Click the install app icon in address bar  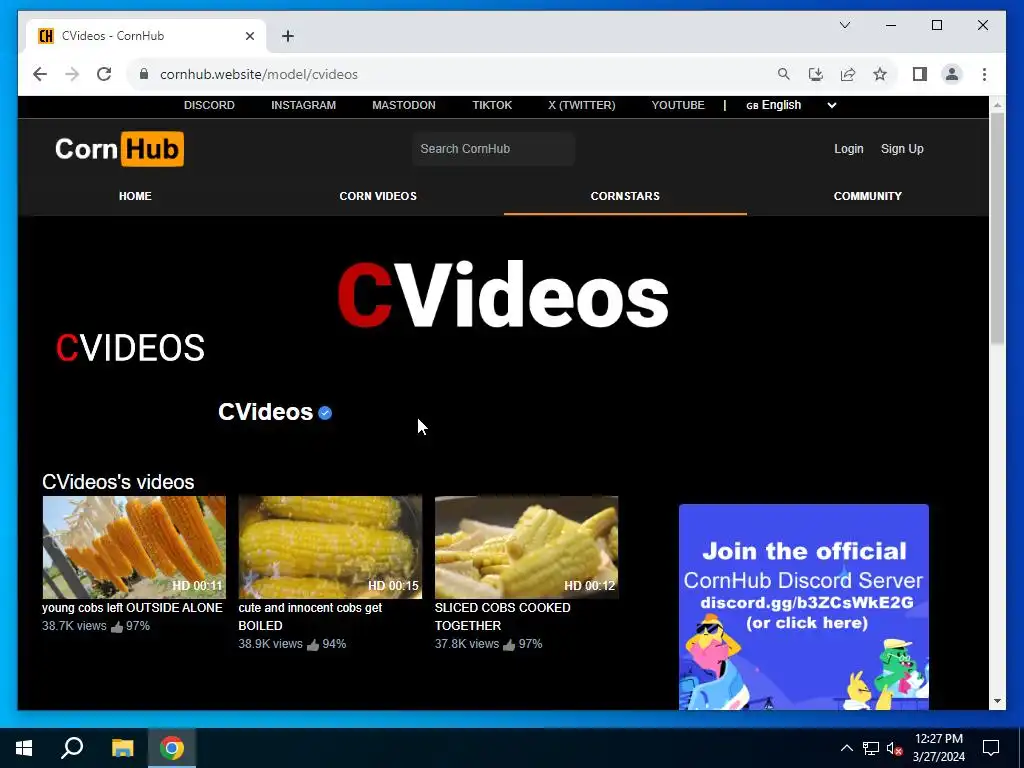816,74
